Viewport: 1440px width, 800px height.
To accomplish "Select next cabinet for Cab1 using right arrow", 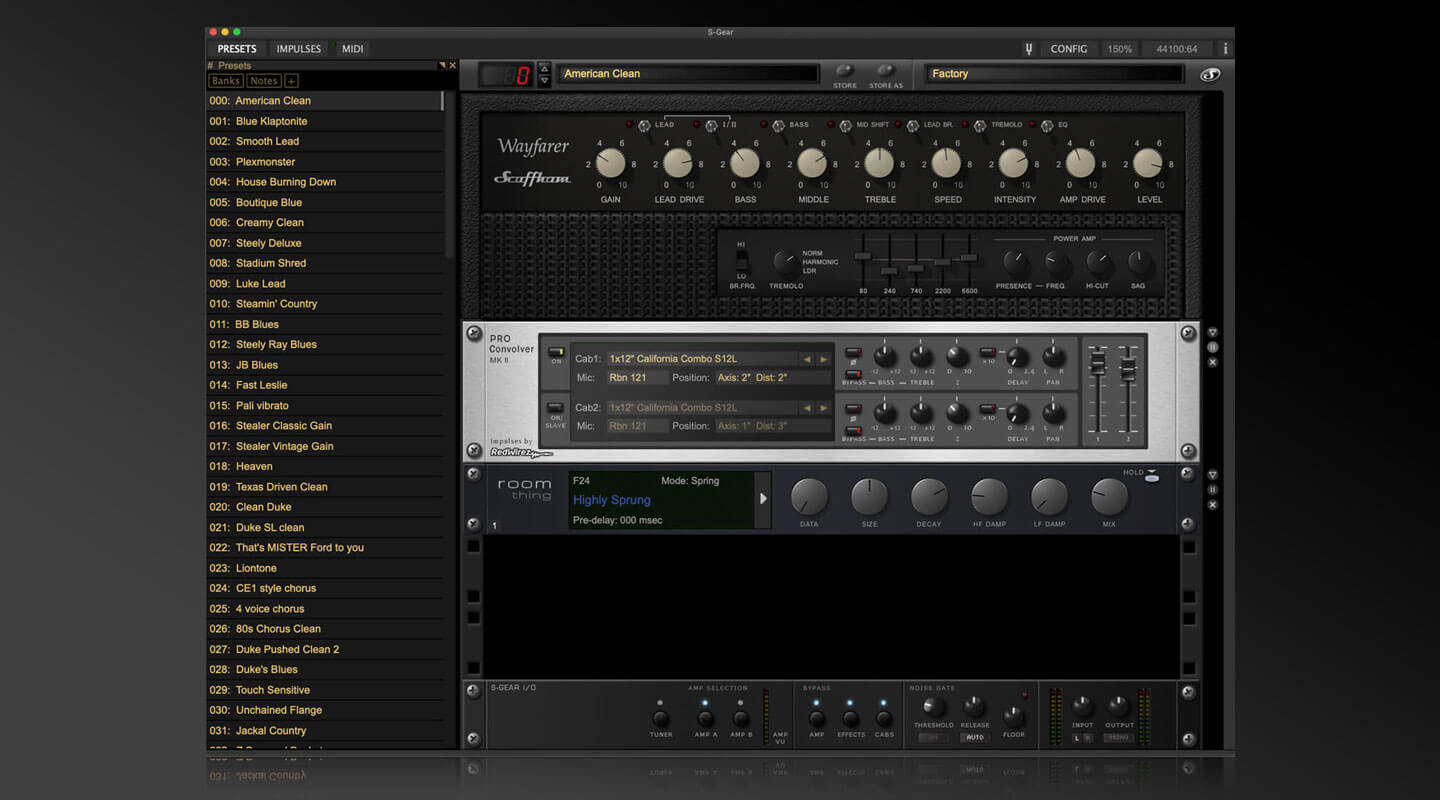I will [x=823, y=359].
